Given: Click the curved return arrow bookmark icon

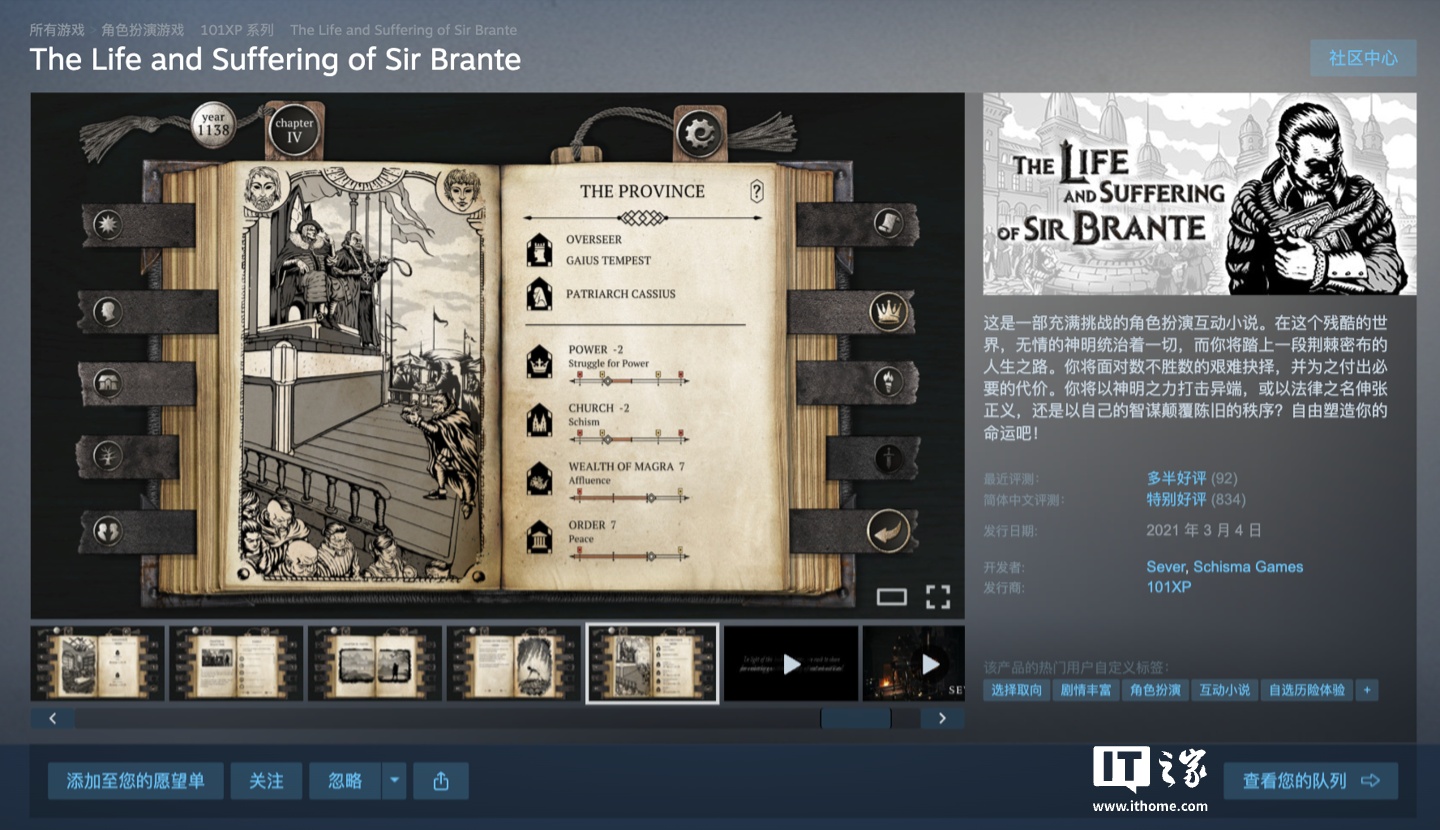Looking at the screenshot, I should (888, 530).
